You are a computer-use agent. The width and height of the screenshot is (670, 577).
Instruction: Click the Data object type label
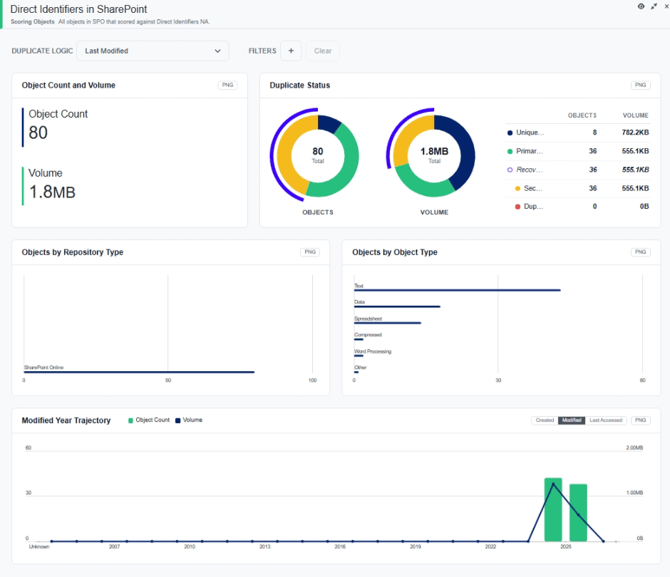[359, 302]
